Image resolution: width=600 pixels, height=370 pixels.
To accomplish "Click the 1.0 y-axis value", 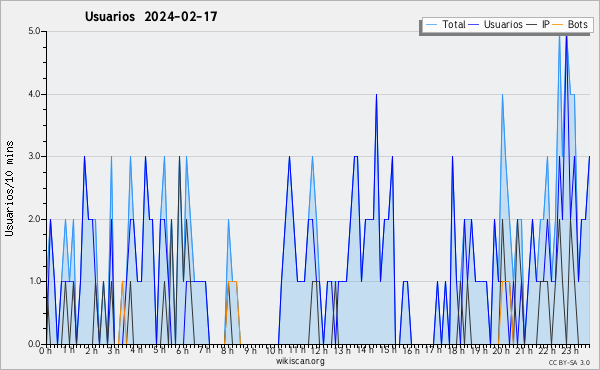I will tap(34, 281).
